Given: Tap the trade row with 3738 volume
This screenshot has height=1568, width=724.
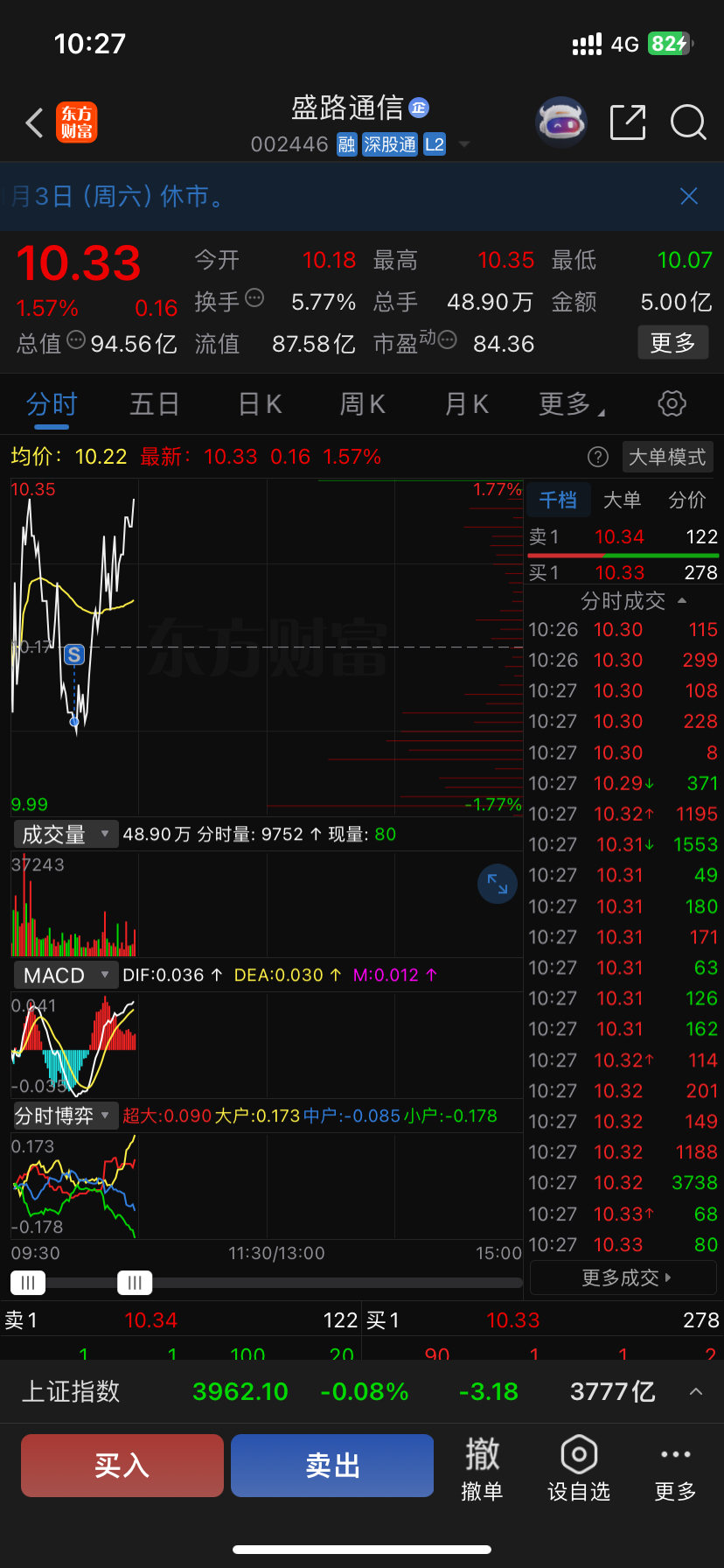Looking at the screenshot, I should click(623, 1183).
